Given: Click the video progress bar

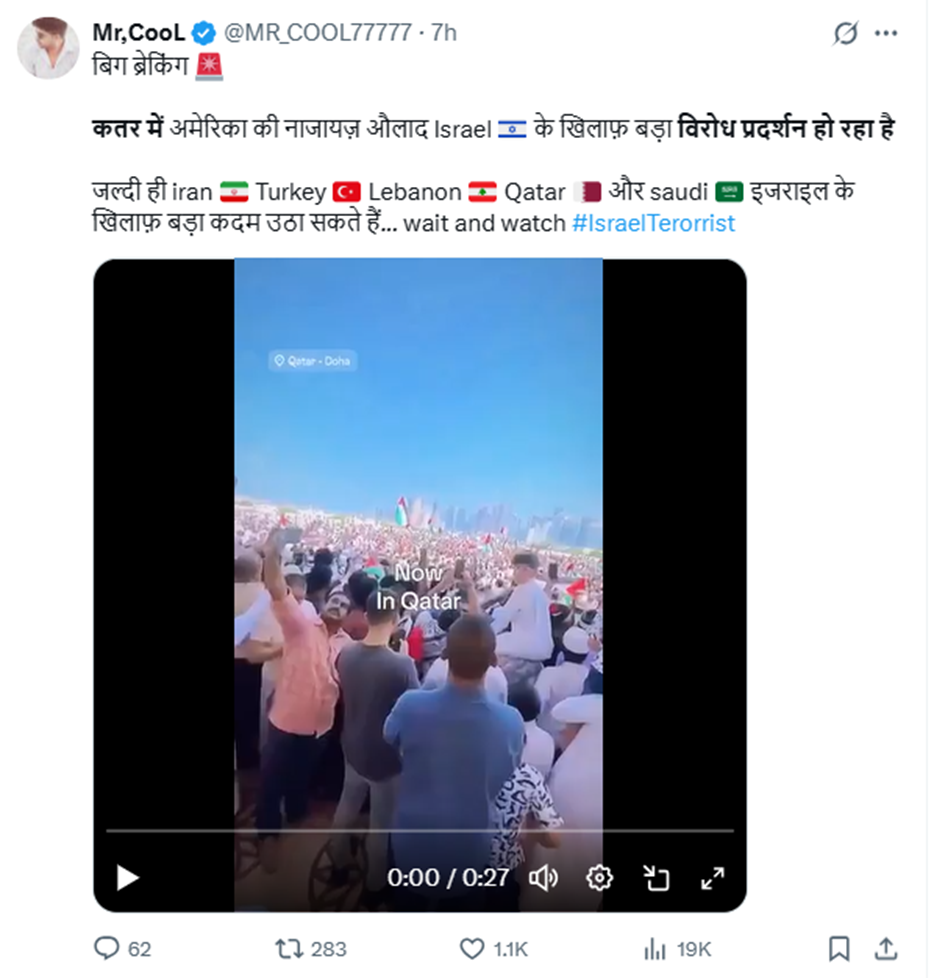Looking at the screenshot, I should point(419,831).
